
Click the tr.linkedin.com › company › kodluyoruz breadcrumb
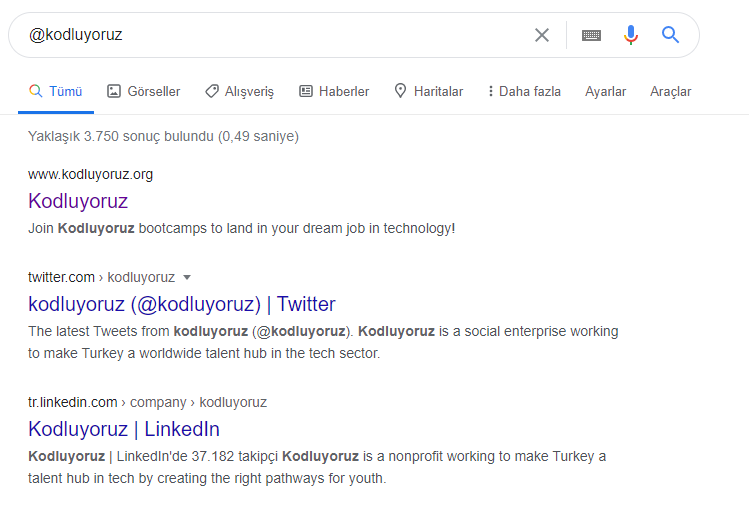147,403
